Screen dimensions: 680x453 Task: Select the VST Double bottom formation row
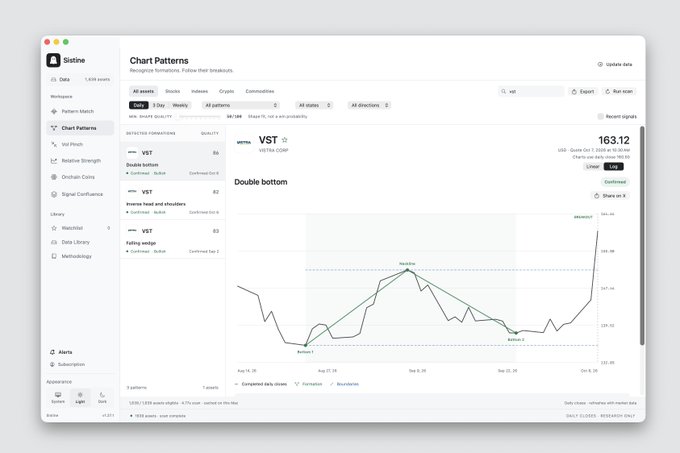click(x=173, y=161)
